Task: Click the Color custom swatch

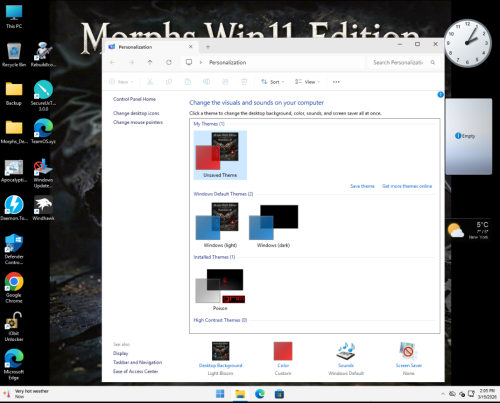Action: (x=283, y=351)
